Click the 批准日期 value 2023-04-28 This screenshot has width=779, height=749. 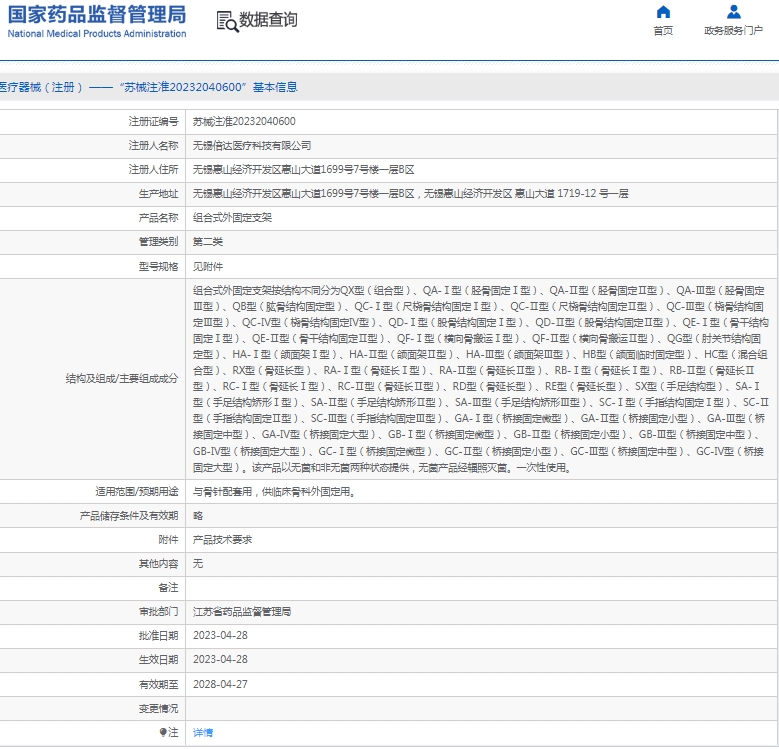coord(220,636)
